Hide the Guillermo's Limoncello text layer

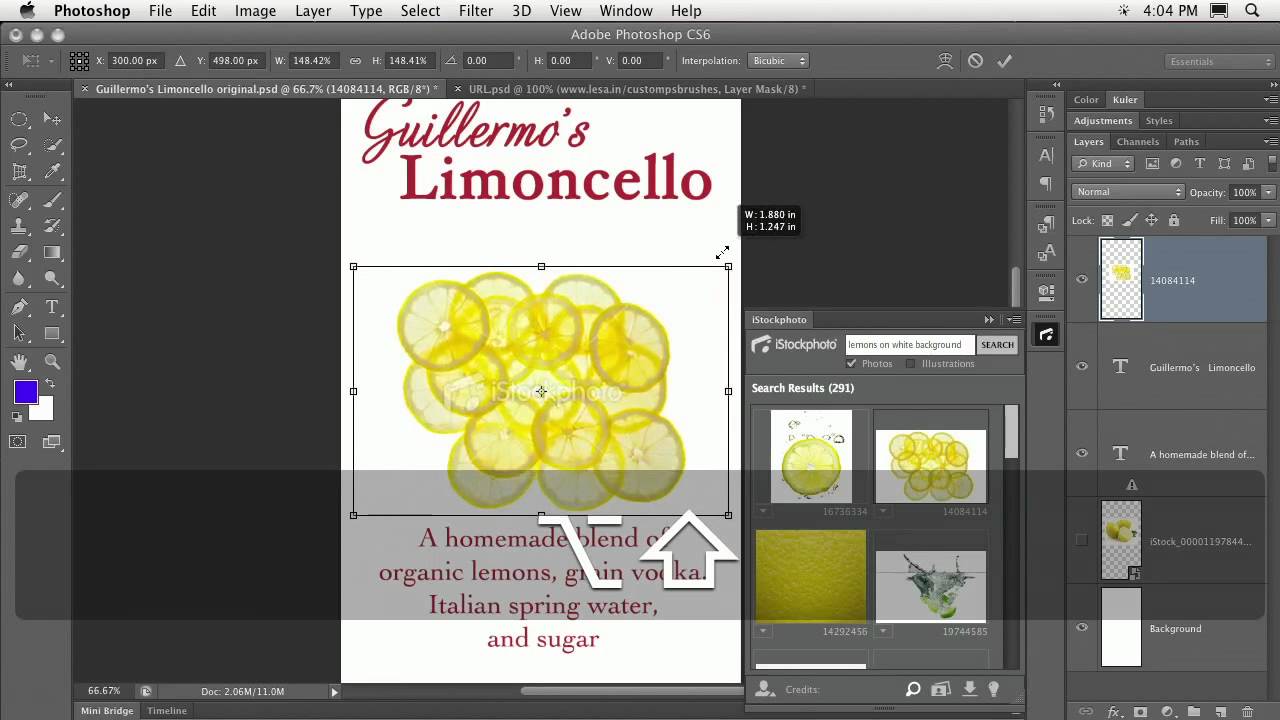1081,367
